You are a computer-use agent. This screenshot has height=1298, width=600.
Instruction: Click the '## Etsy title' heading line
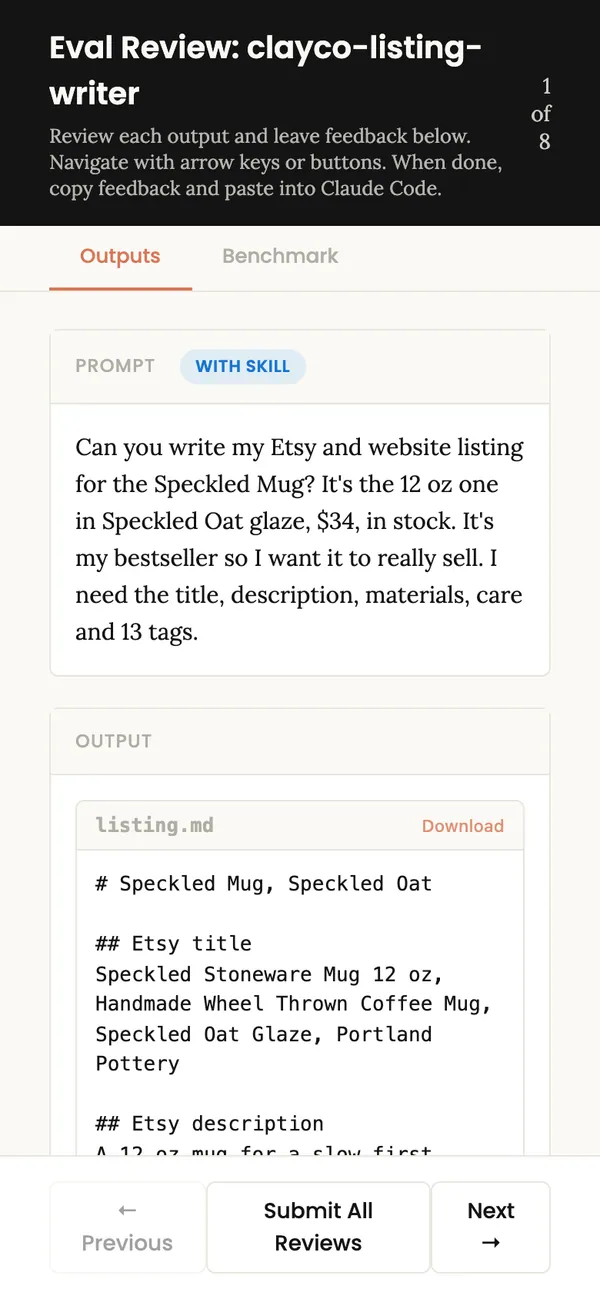click(x=173, y=944)
